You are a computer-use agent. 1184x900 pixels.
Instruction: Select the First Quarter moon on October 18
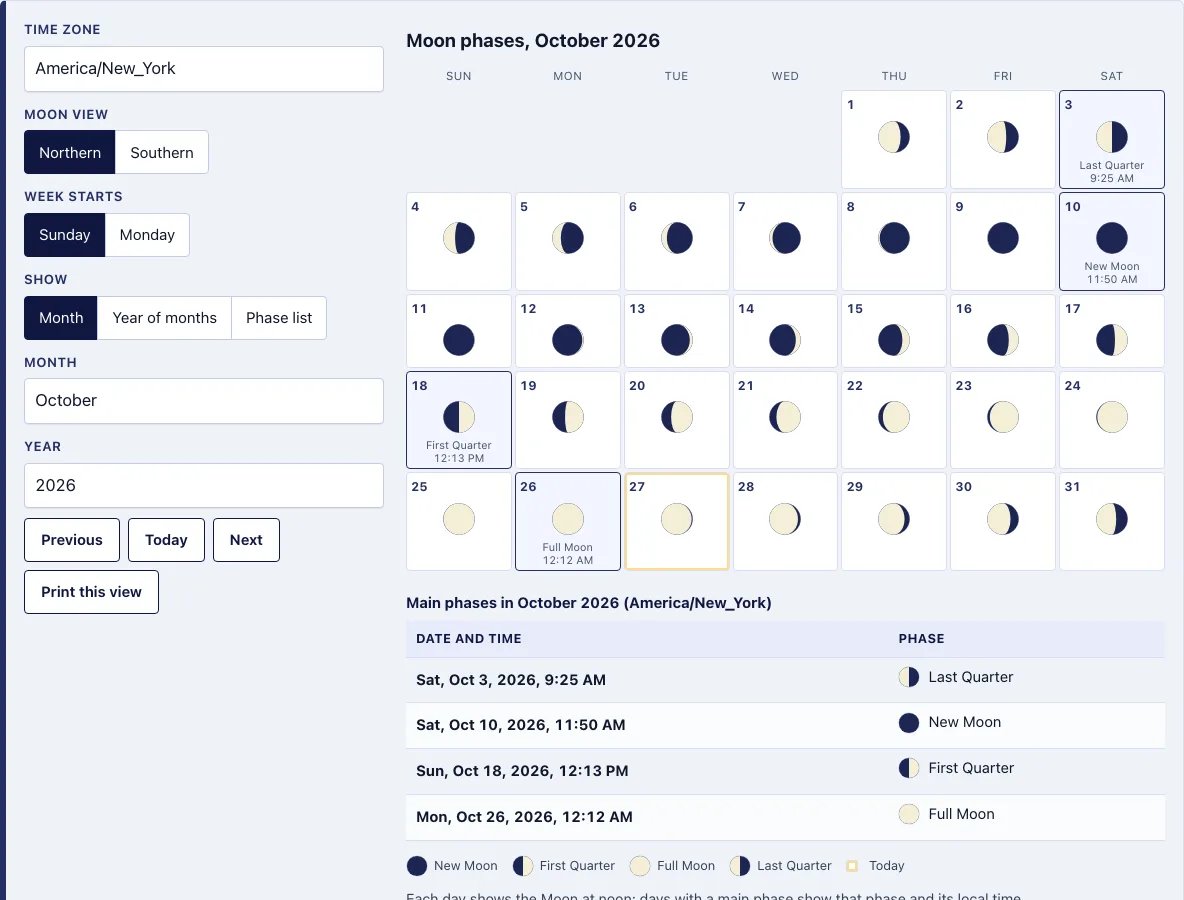point(458,418)
